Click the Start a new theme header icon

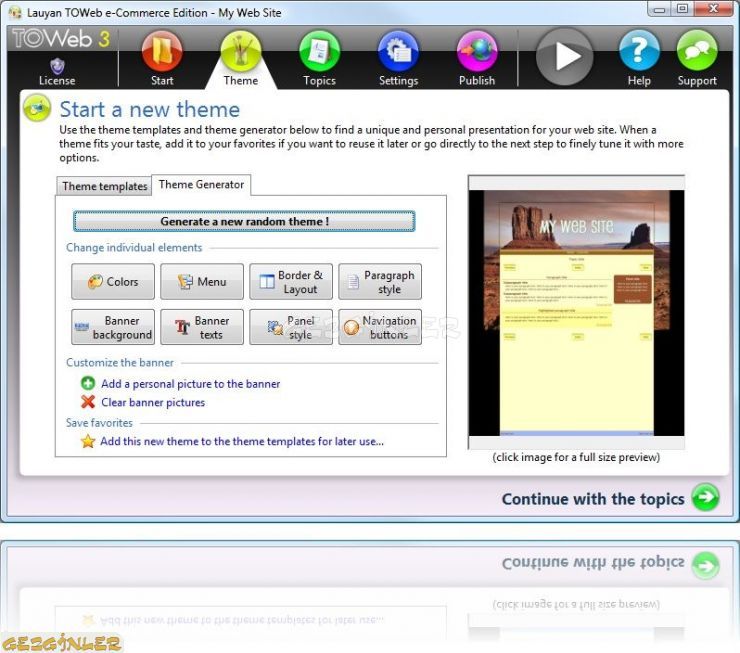(x=37, y=108)
